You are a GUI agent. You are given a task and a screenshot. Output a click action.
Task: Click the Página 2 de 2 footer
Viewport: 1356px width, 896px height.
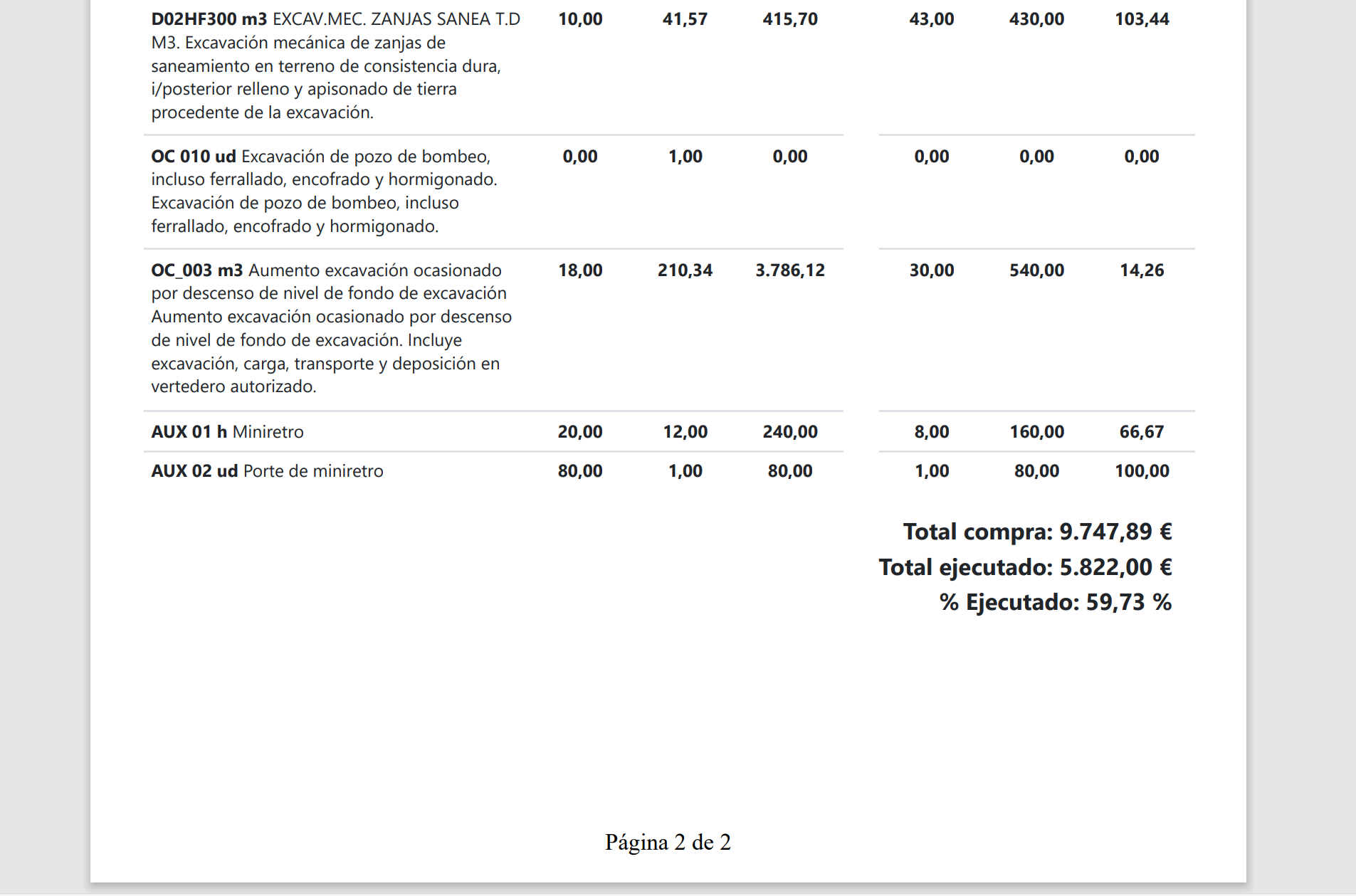tap(668, 843)
